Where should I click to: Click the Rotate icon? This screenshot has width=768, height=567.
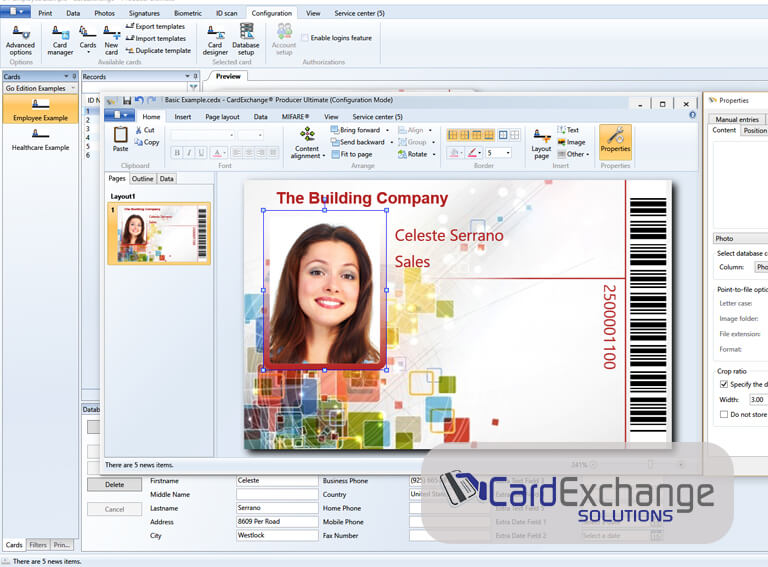click(402, 154)
